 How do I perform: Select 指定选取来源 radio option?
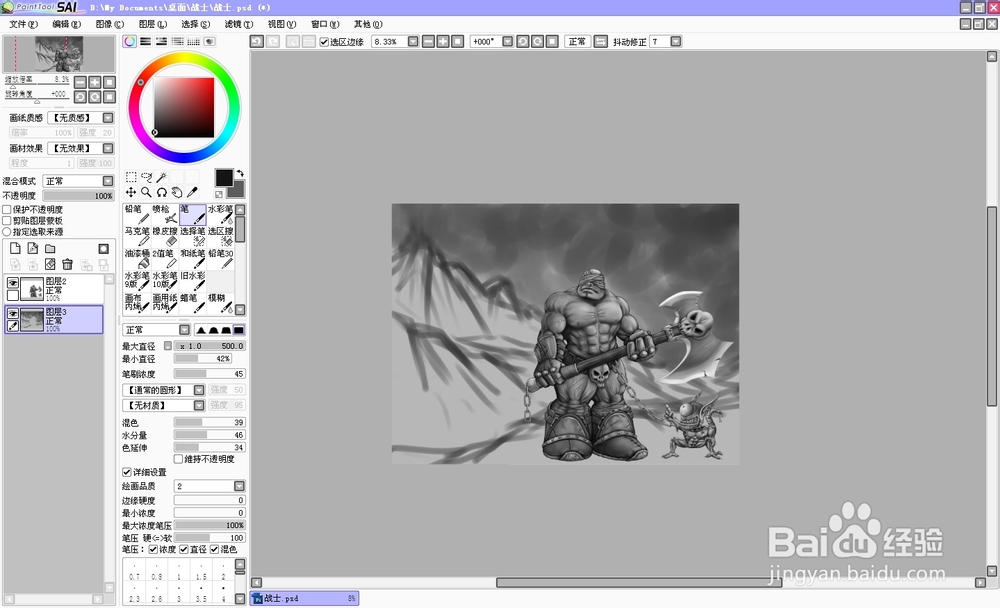click(7, 232)
